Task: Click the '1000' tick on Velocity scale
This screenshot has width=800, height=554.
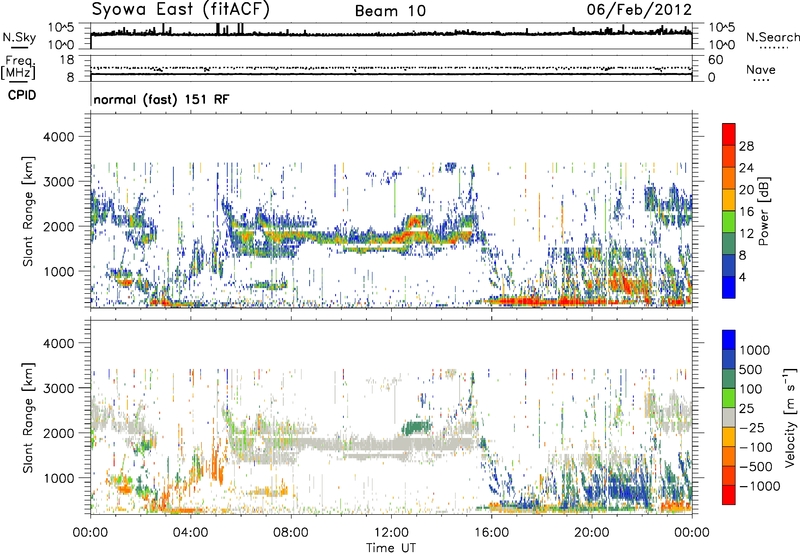Action: pos(755,350)
